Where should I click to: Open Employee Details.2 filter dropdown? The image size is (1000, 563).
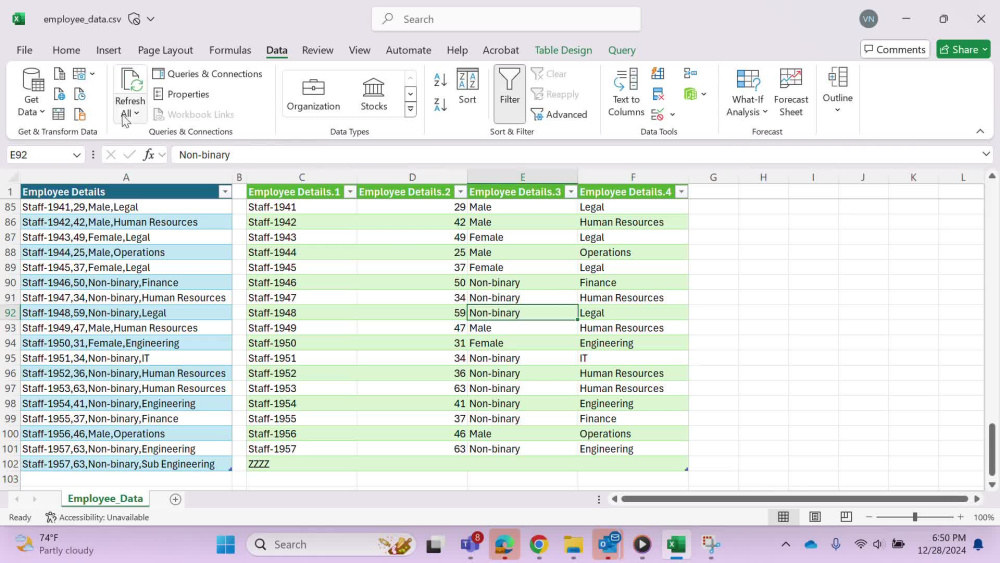[460, 192]
